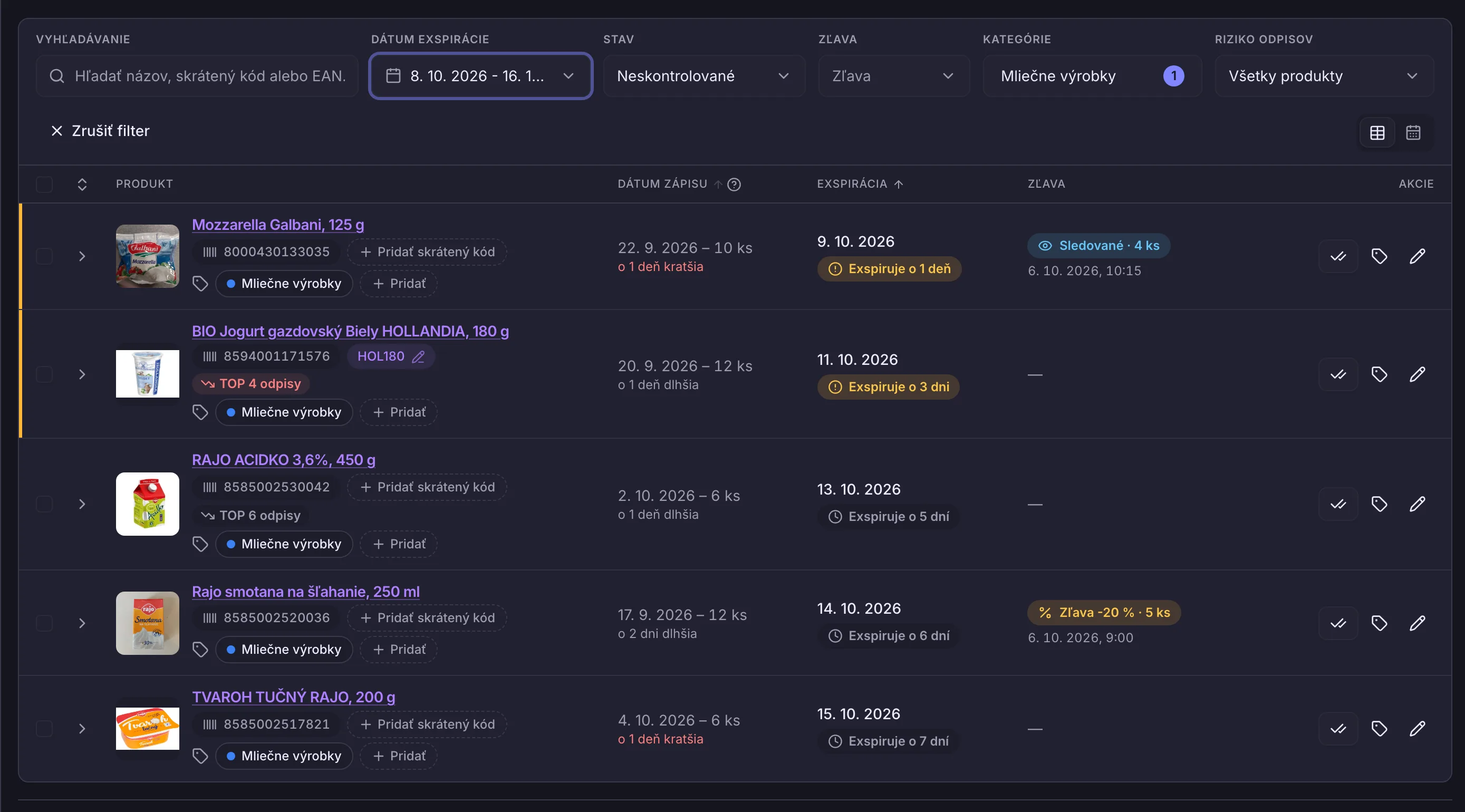Open discount tag for Mozzarella Galbani
Image resolution: width=1465 pixels, height=812 pixels.
tap(1379, 256)
